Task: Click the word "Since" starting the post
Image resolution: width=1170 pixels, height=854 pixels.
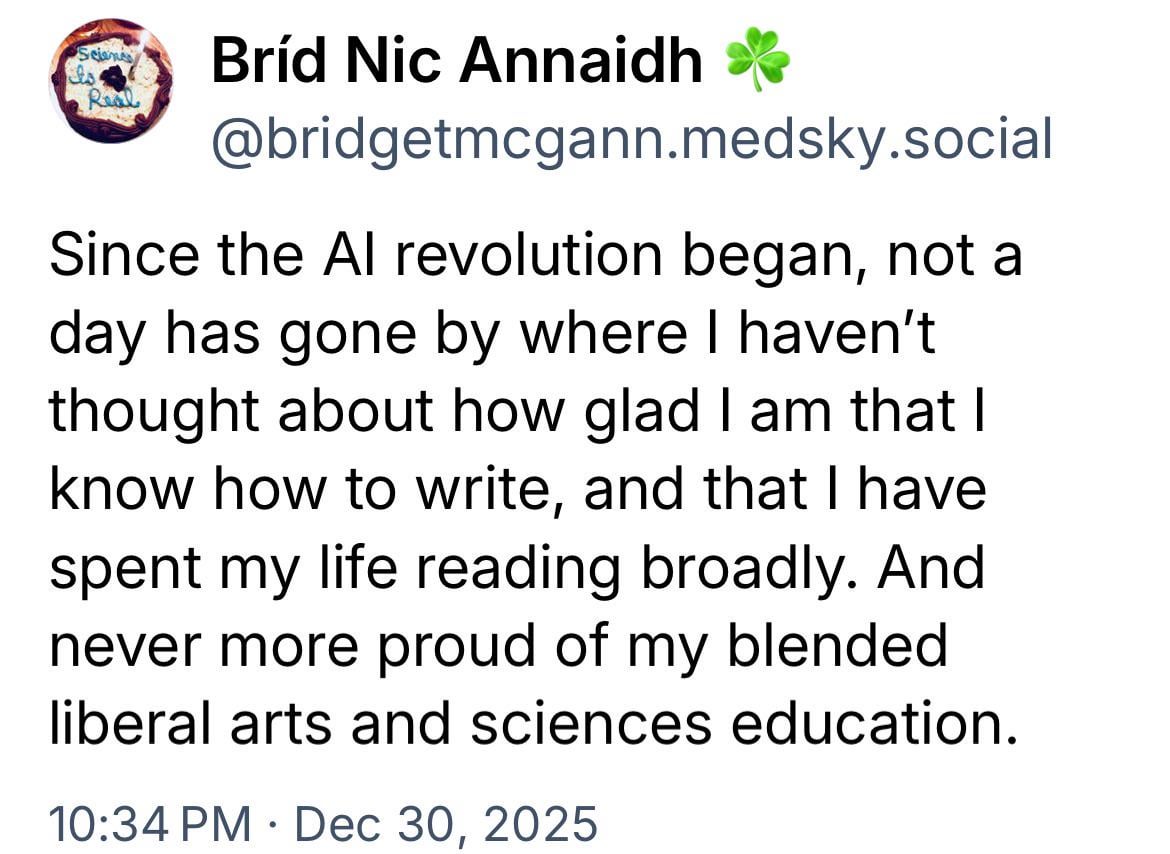Action: click(x=109, y=255)
